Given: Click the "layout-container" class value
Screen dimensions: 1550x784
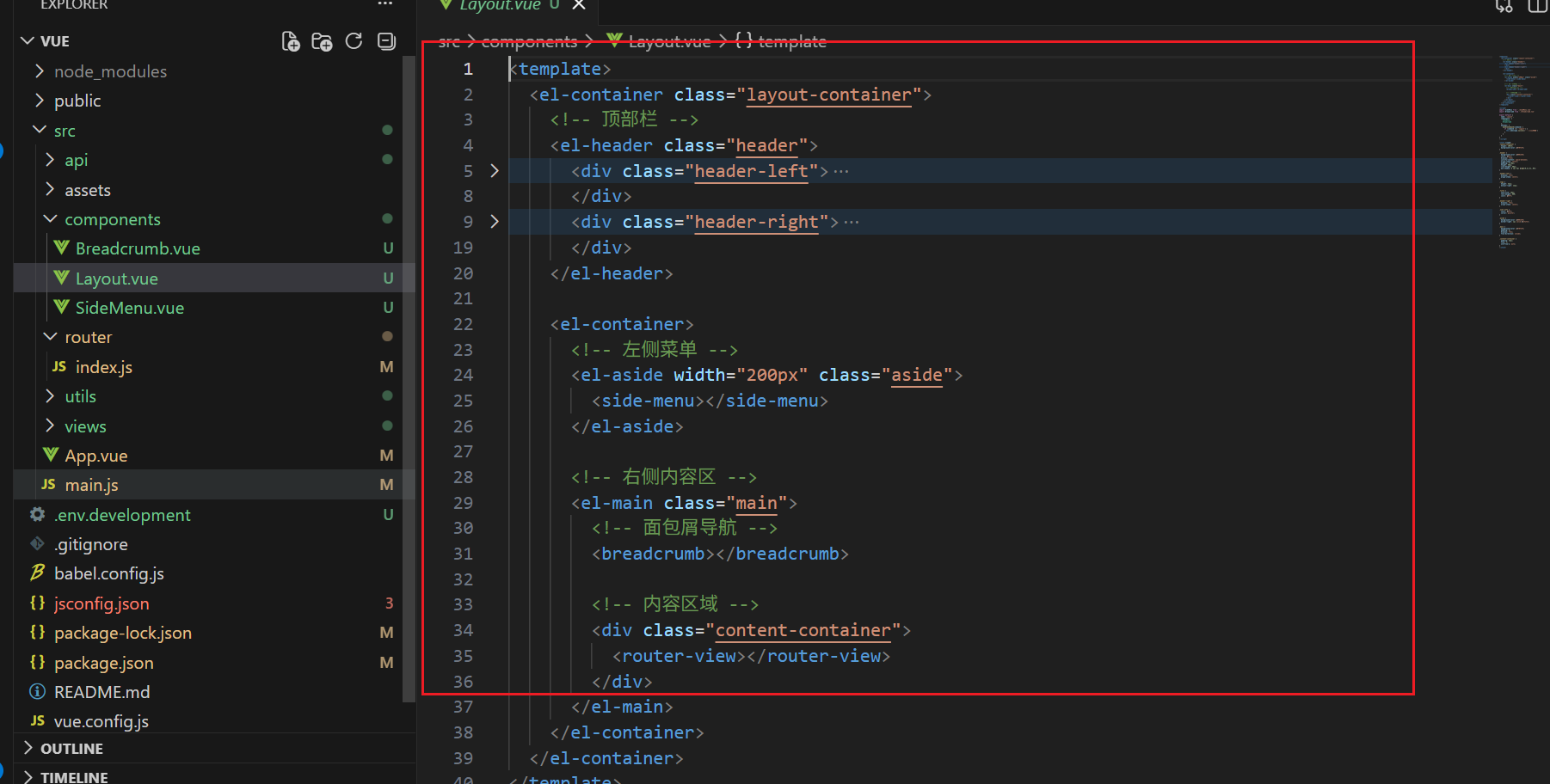Looking at the screenshot, I should coord(828,95).
